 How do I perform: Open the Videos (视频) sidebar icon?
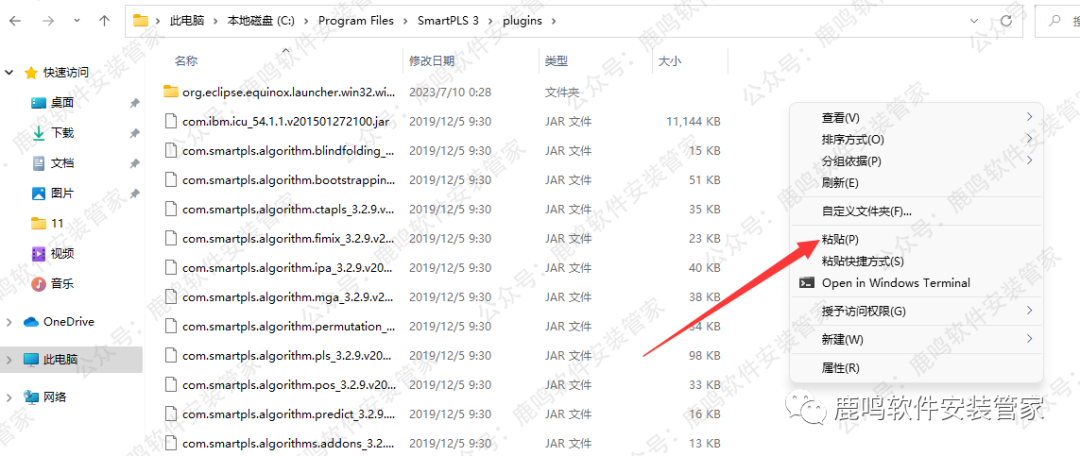pyautogui.click(x=39, y=253)
